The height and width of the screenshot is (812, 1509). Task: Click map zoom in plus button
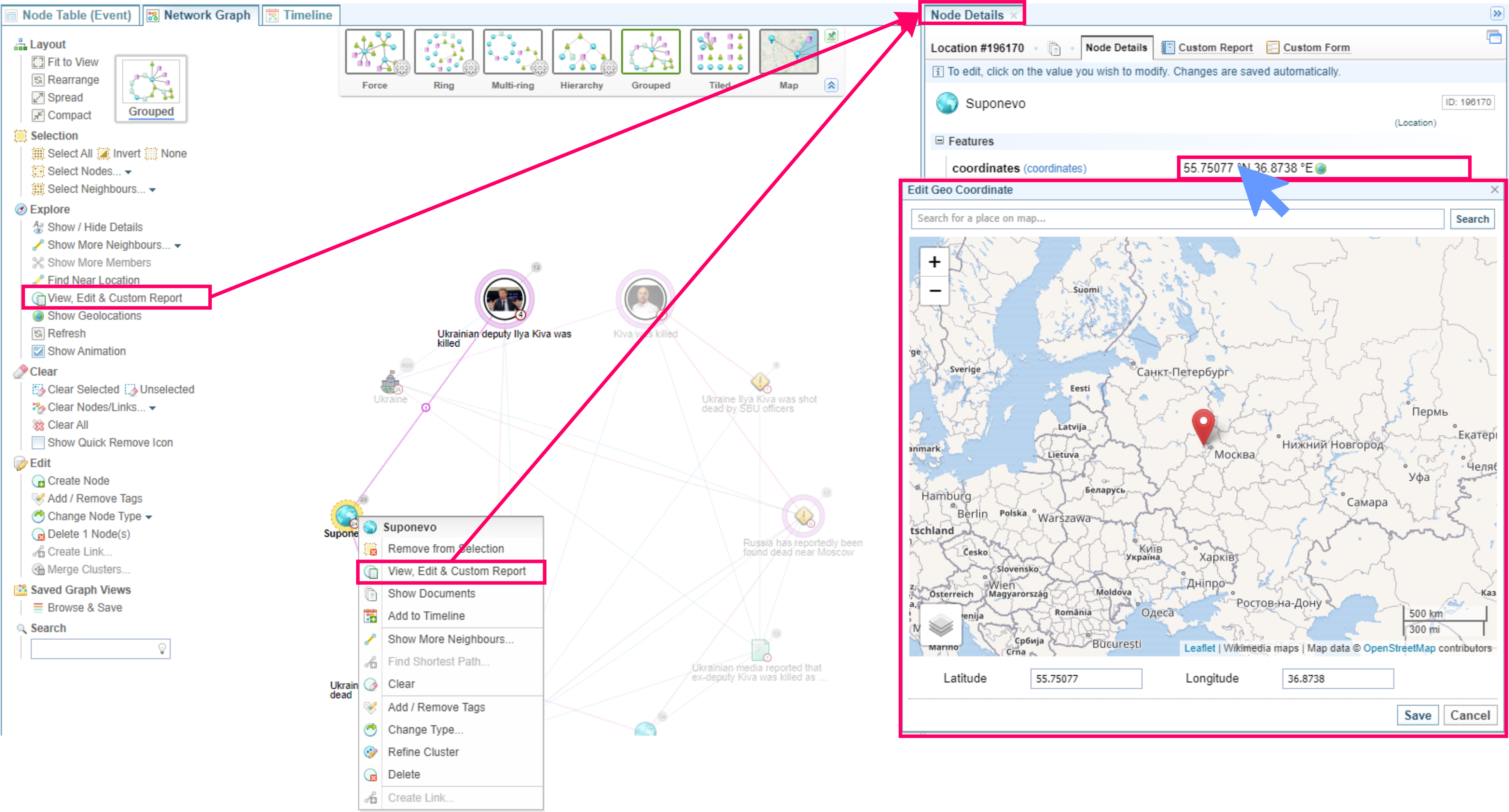pos(934,262)
